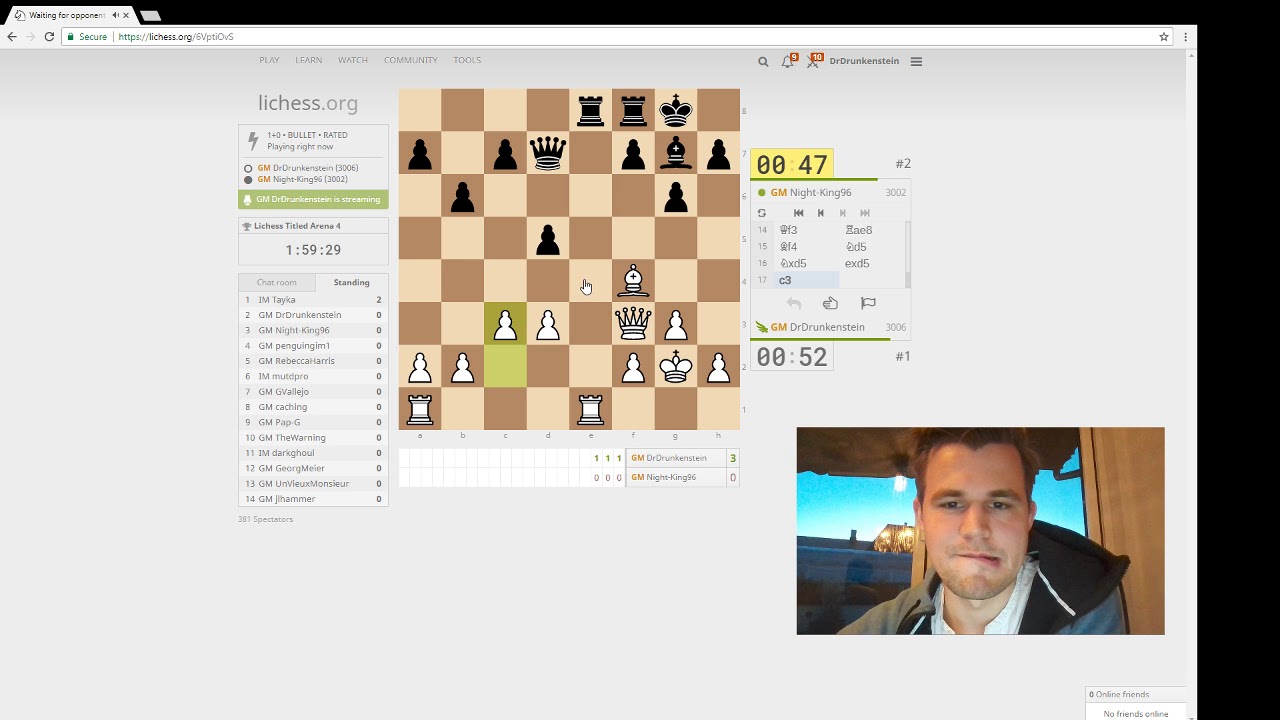The height and width of the screenshot is (720, 1280).
Task: Step back one move
Action: [x=820, y=213]
